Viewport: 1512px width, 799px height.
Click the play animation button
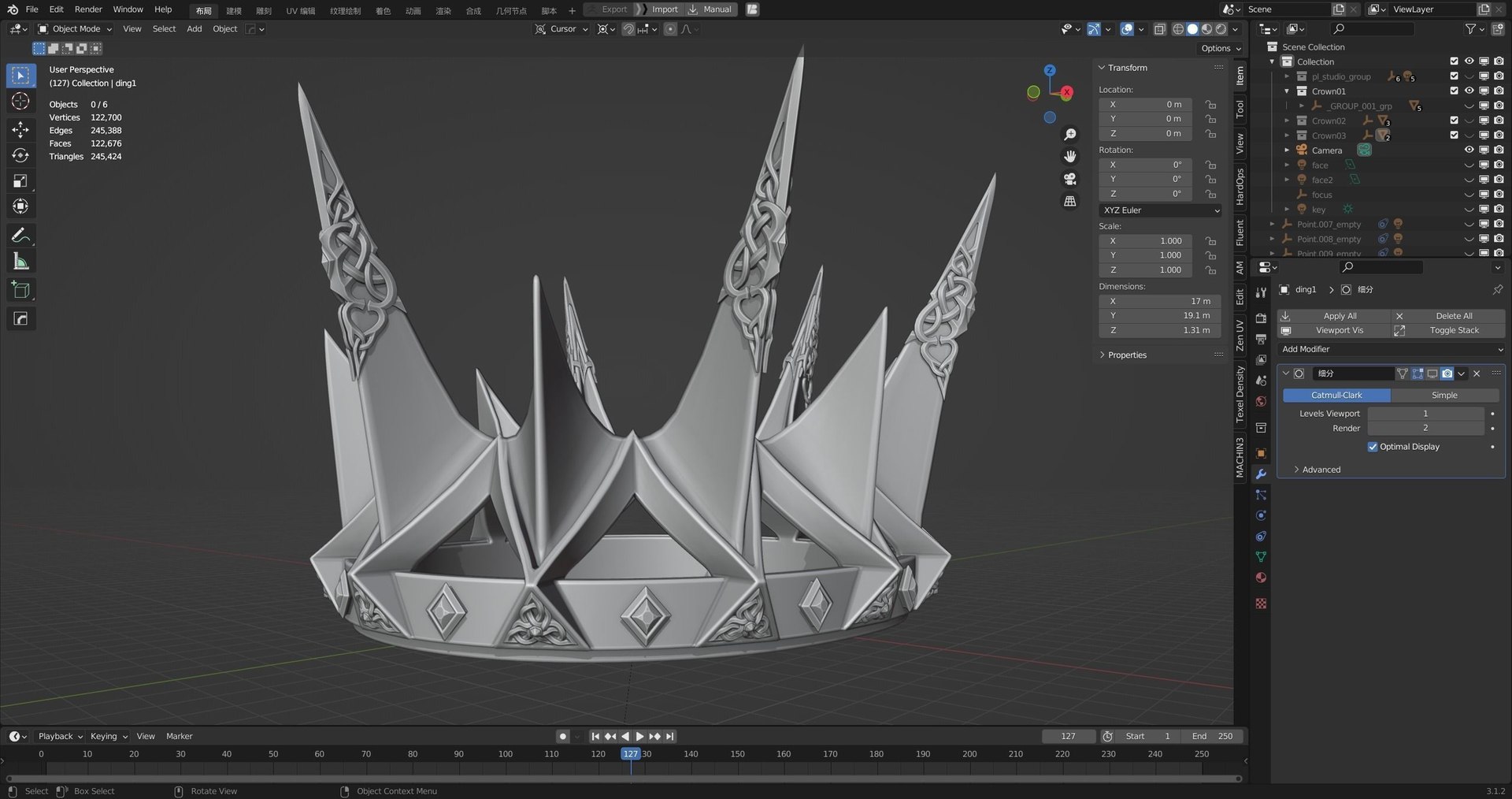pyautogui.click(x=640, y=736)
